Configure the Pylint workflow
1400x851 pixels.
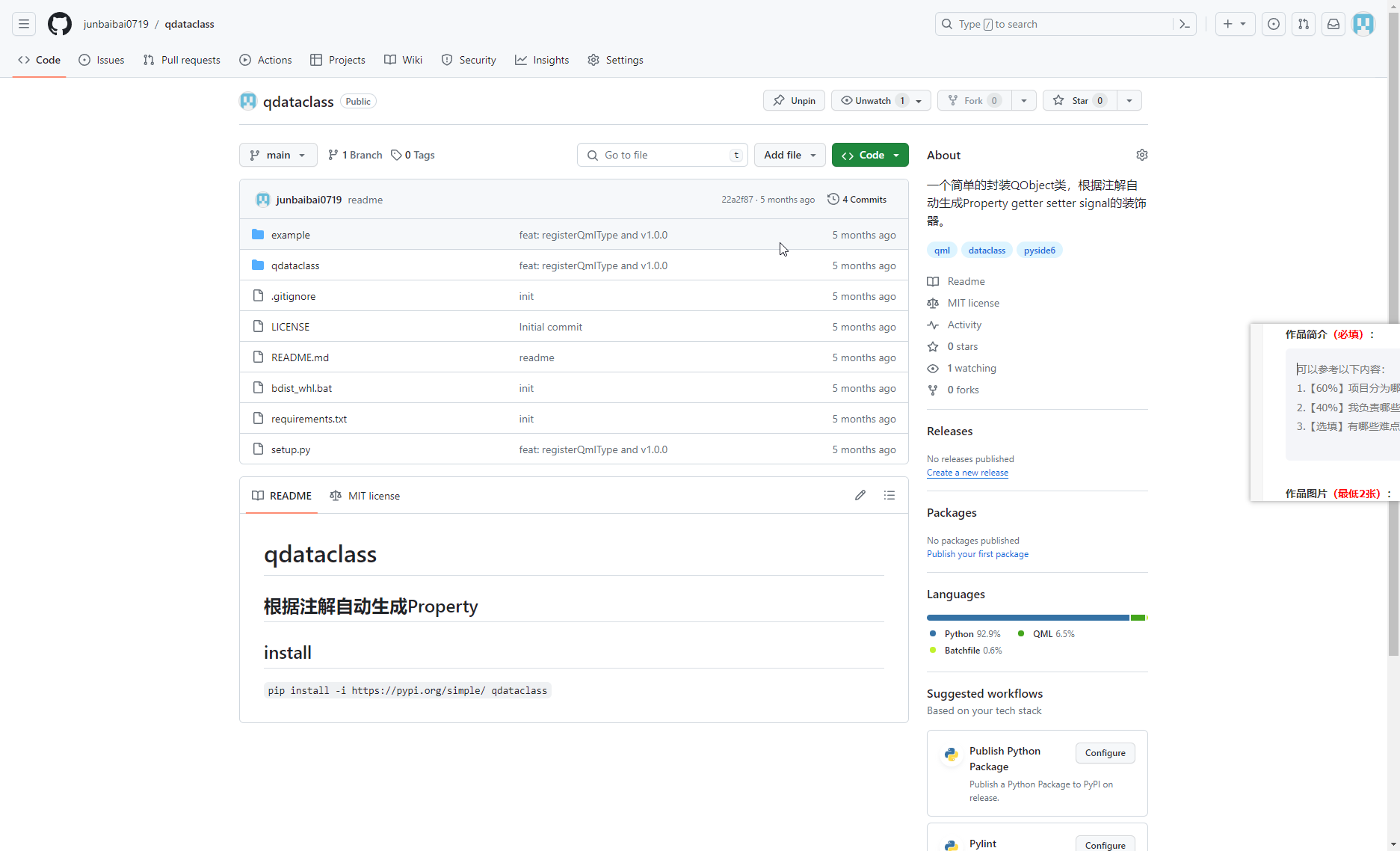1105,844
